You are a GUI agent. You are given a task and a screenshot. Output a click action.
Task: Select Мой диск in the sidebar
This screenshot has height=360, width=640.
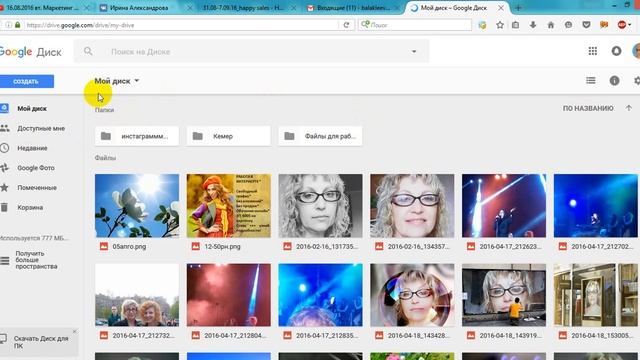pyautogui.click(x=32, y=109)
